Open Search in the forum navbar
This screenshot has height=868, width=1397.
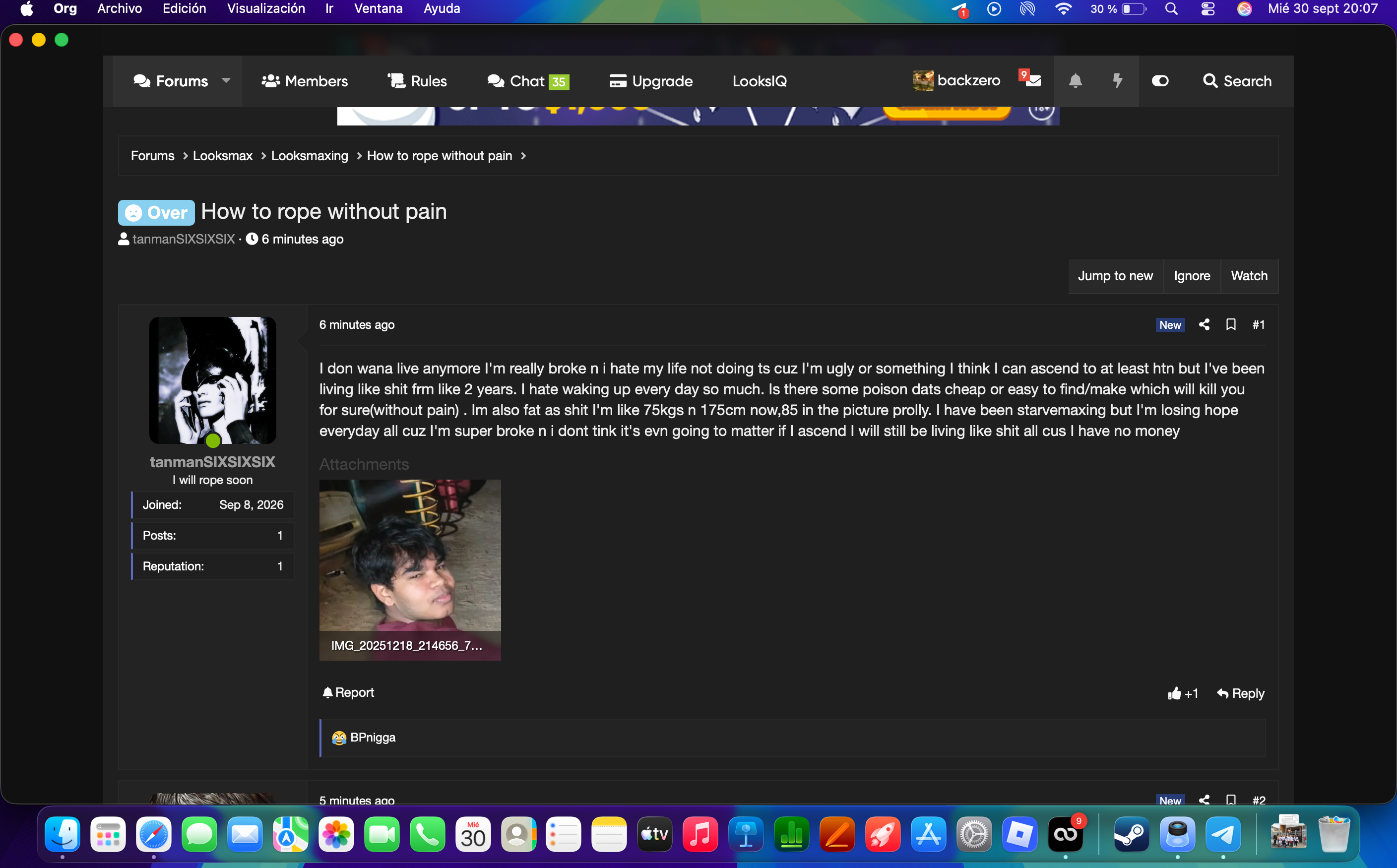click(x=1237, y=81)
